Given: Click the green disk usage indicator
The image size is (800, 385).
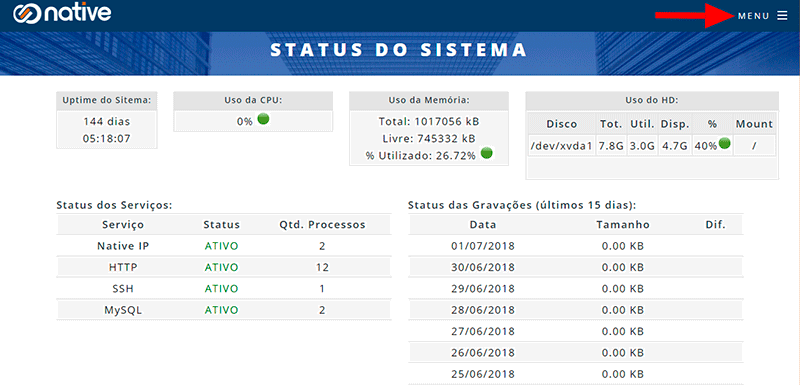Looking at the screenshot, I should click(x=724, y=144).
